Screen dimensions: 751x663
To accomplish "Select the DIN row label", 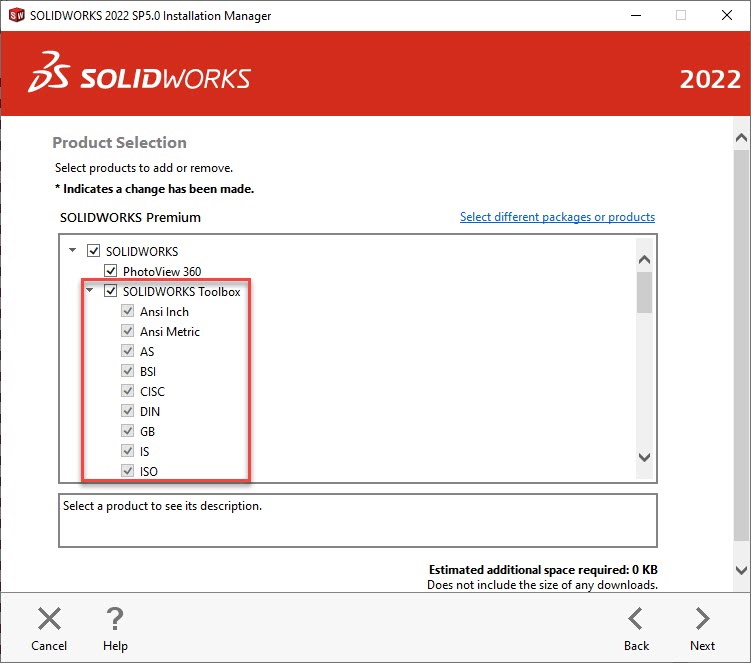I will tap(150, 412).
